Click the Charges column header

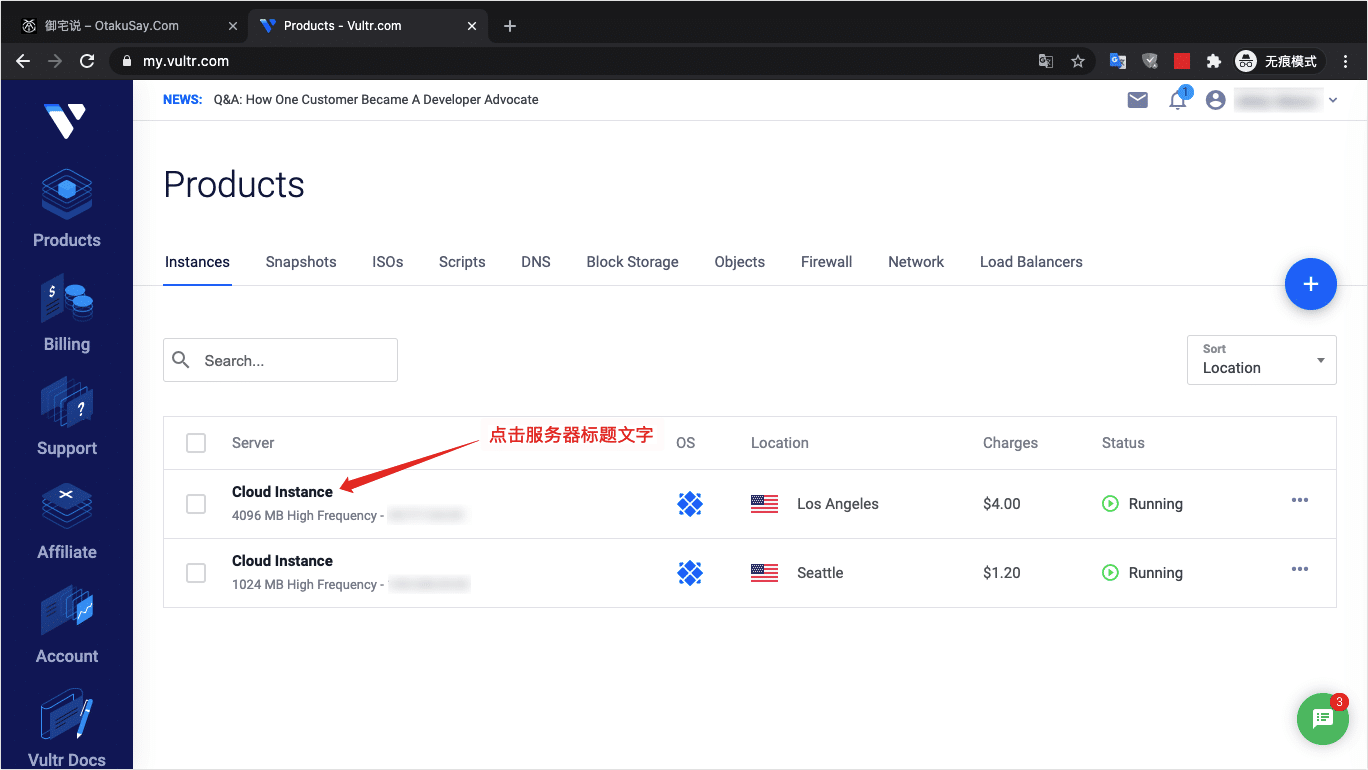1010,443
